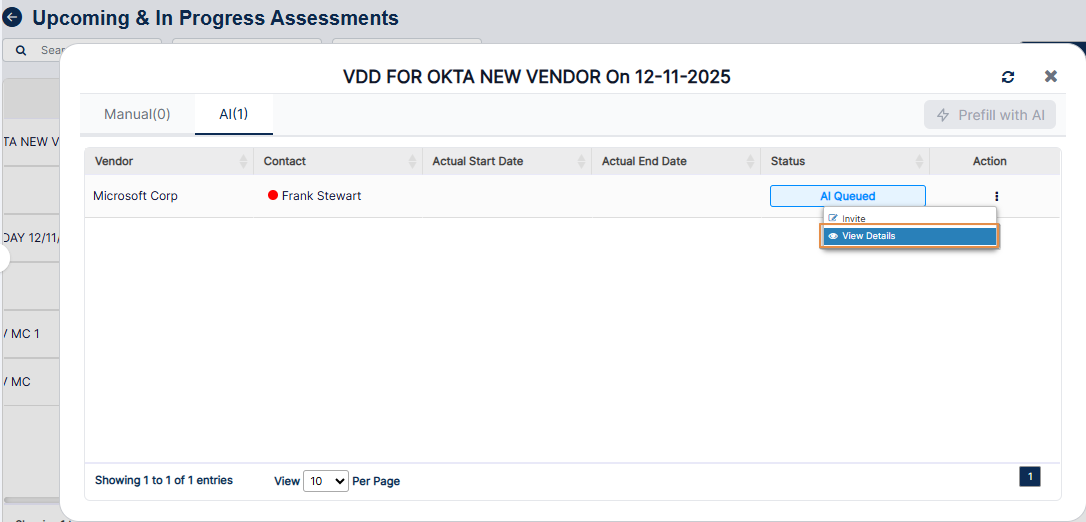The height and width of the screenshot is (522, 1086).
Task: Click the AI Queued status badge
Action: [x=848, y=196]
